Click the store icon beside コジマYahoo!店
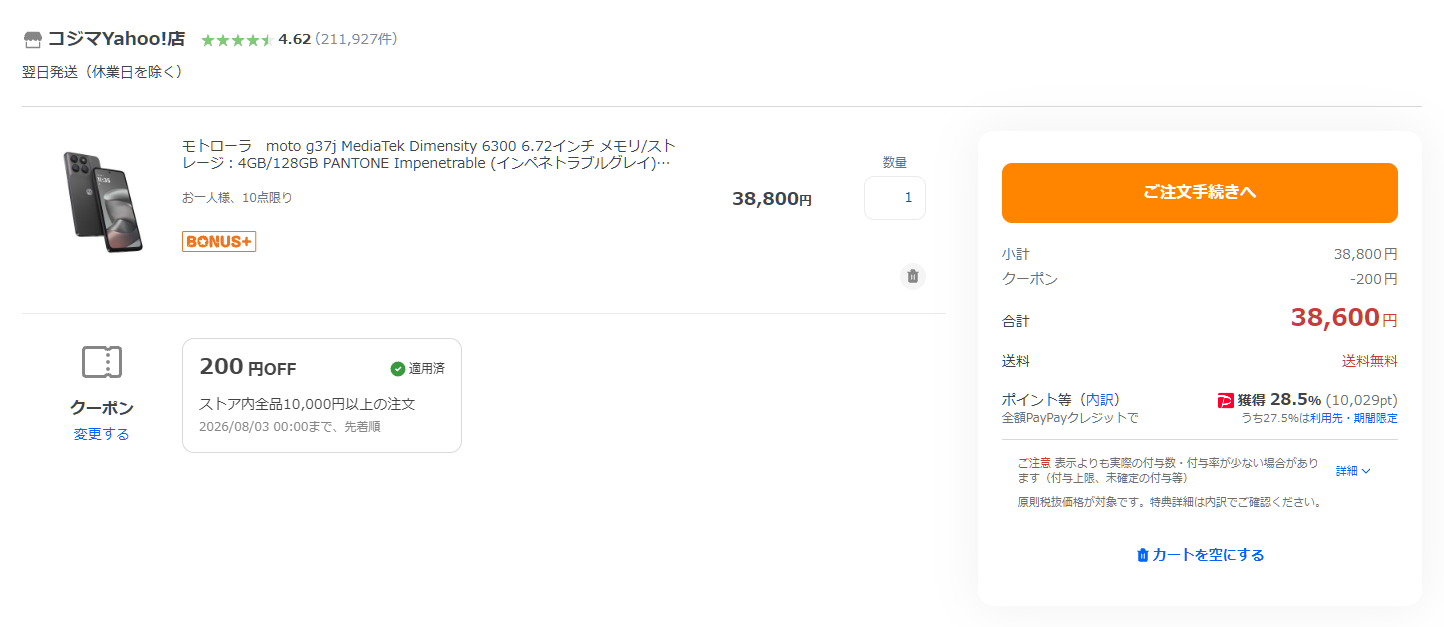 coord(33,40)
